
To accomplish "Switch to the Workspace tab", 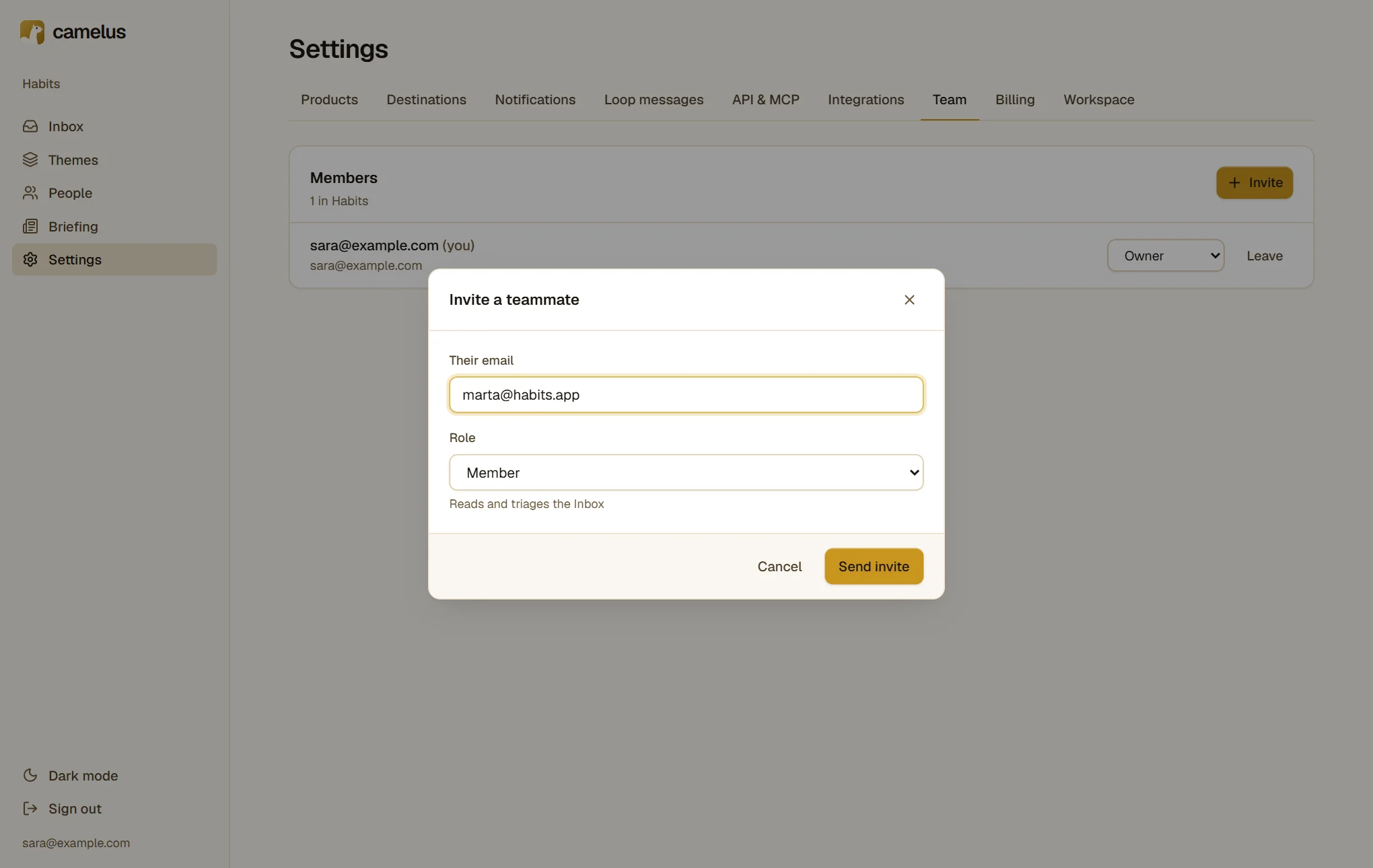I will [1098, 100].
